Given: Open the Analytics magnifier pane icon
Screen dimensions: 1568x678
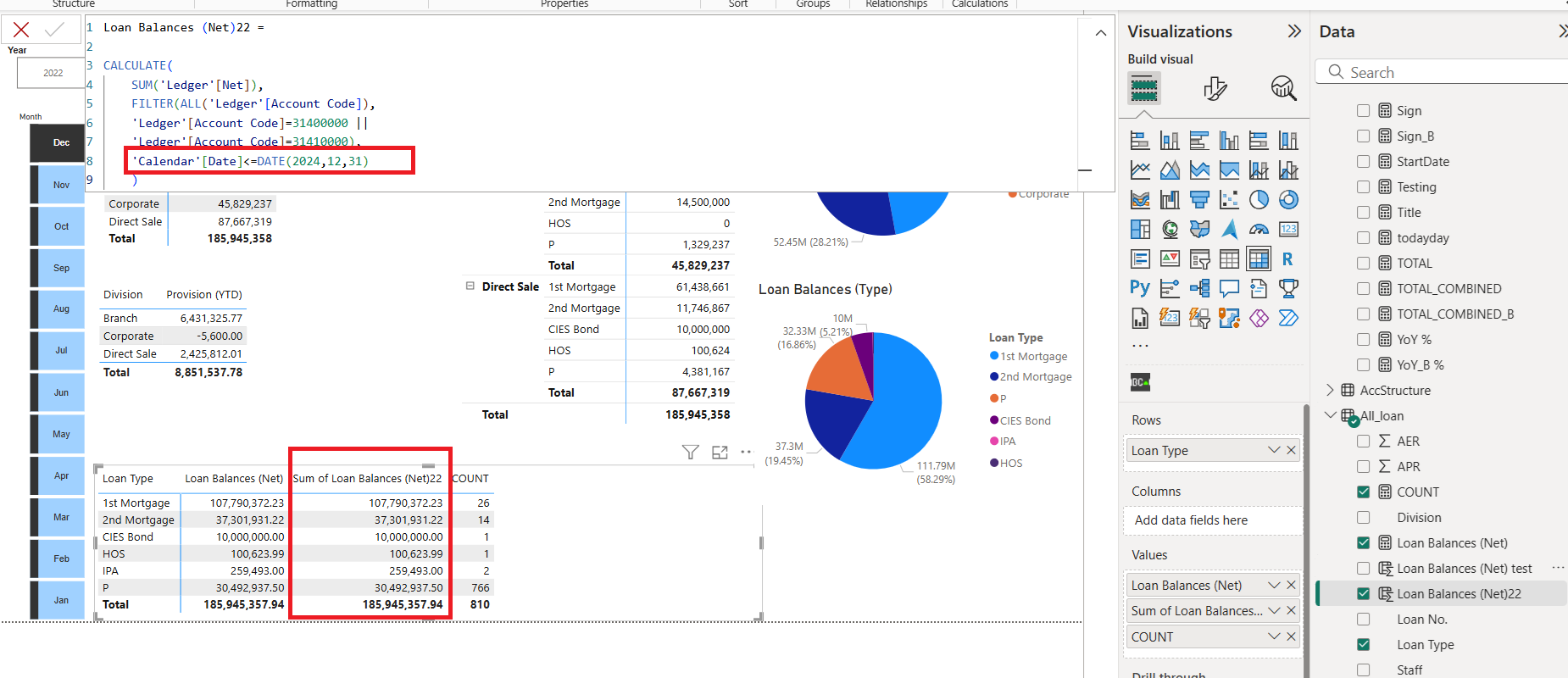Looking at the screenshot, I should tap(1283, 88).
